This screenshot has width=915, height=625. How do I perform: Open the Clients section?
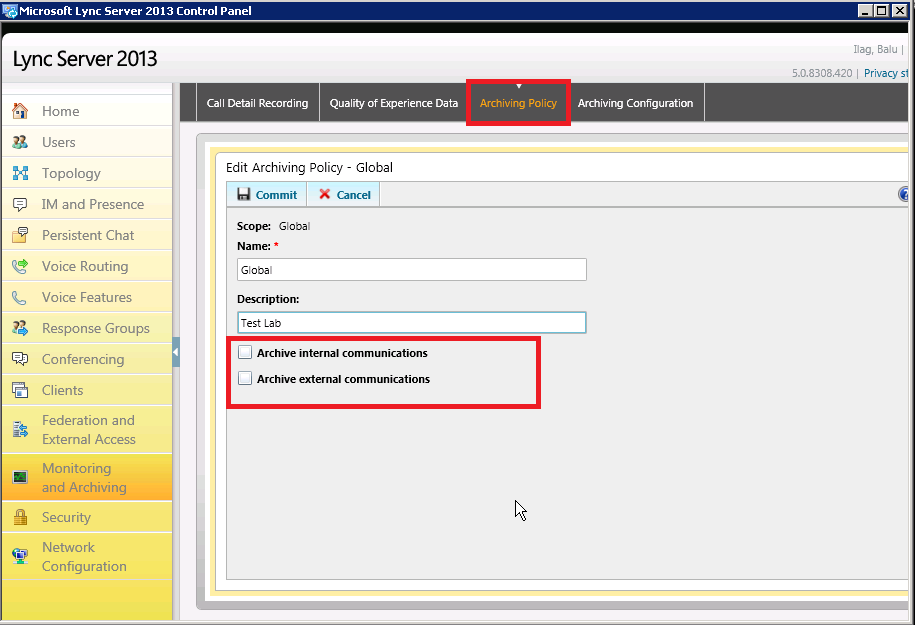click(x=87, y=390)
